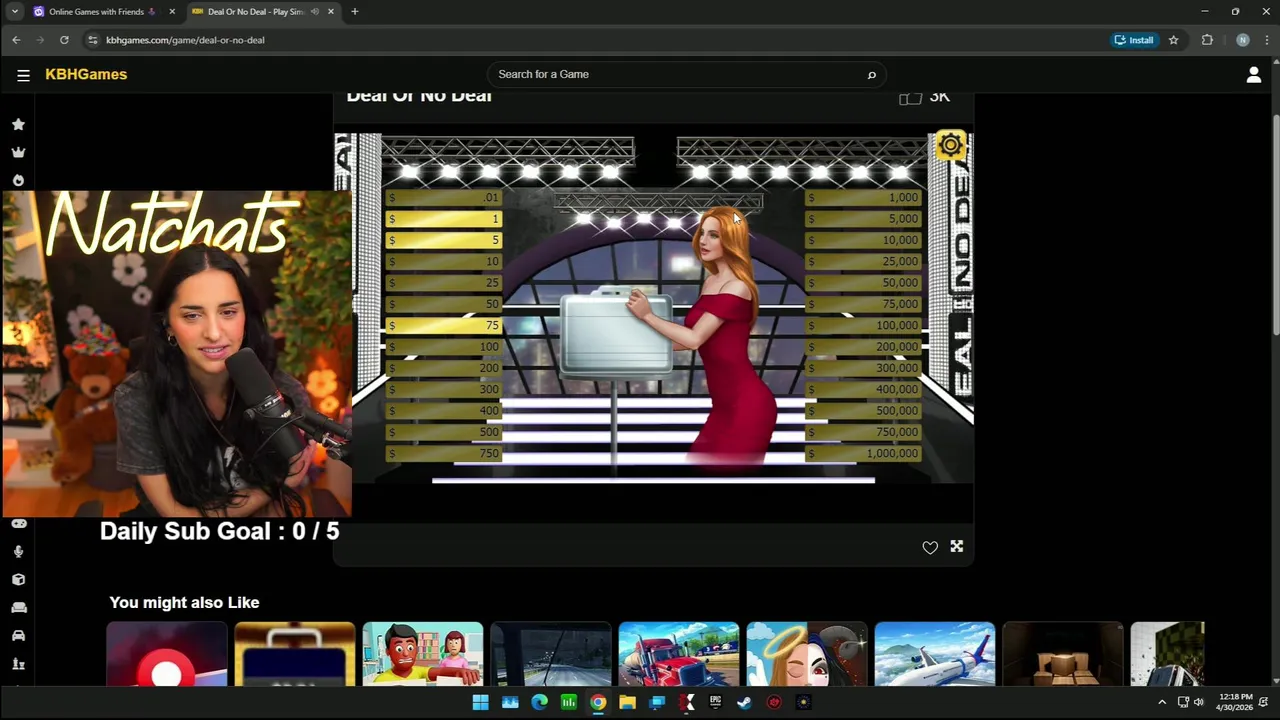Image resolution: width=1280 pixels, height=720 pixels.
Task: Bookmark this page with star icon
Action: pyautogui.click(x=1173, y=40)
